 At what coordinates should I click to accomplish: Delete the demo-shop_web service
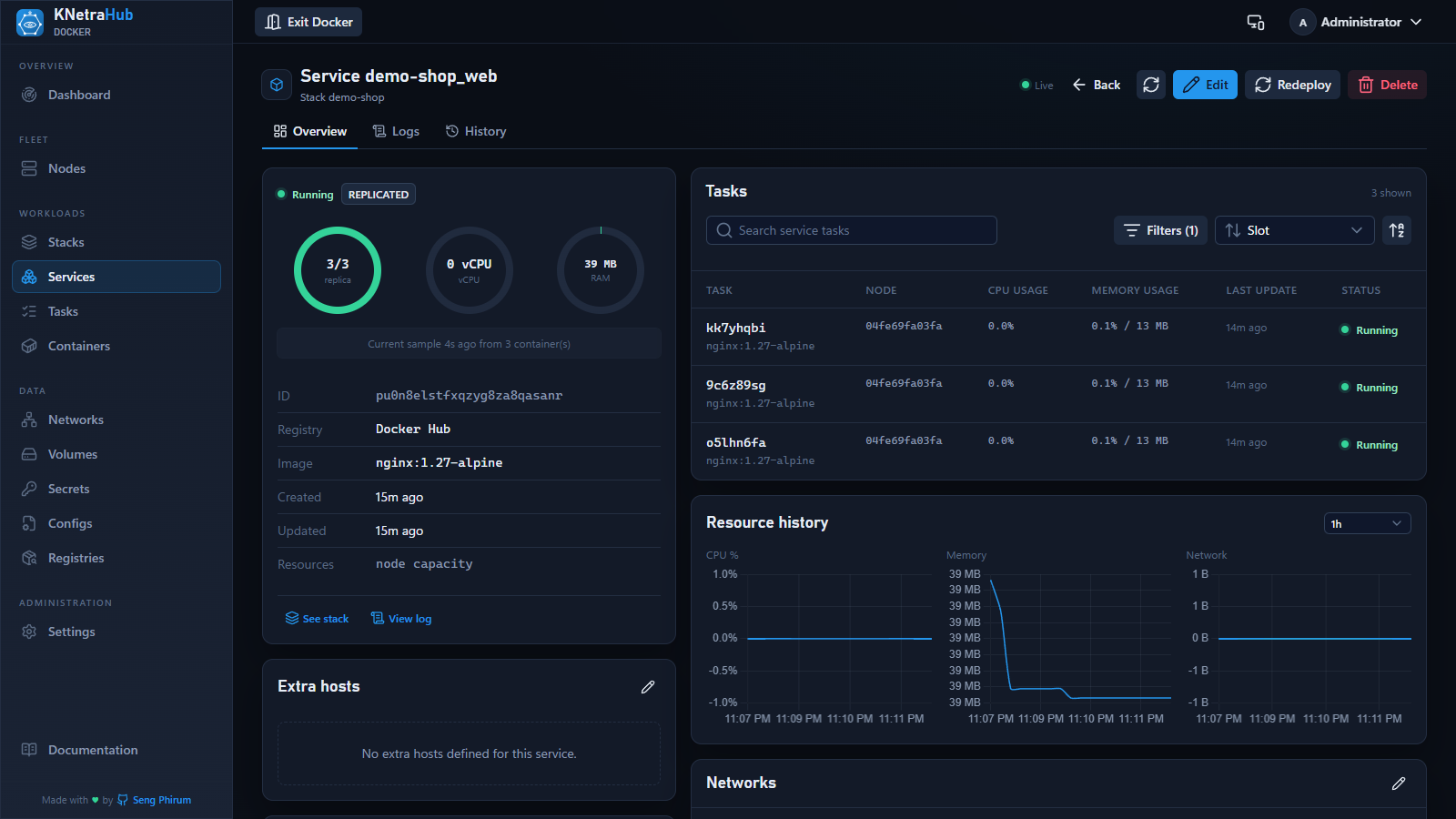pyautogui.click(x=1387, y=85)
